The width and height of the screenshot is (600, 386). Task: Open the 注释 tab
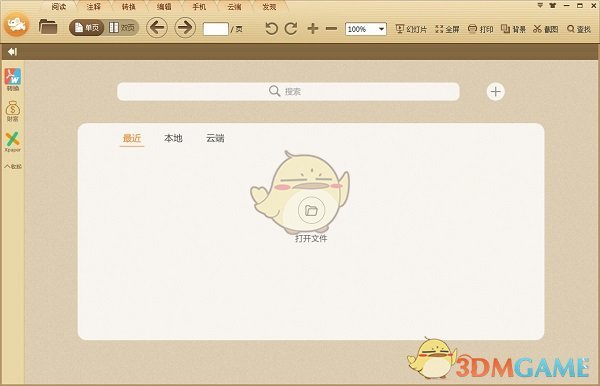93,7
